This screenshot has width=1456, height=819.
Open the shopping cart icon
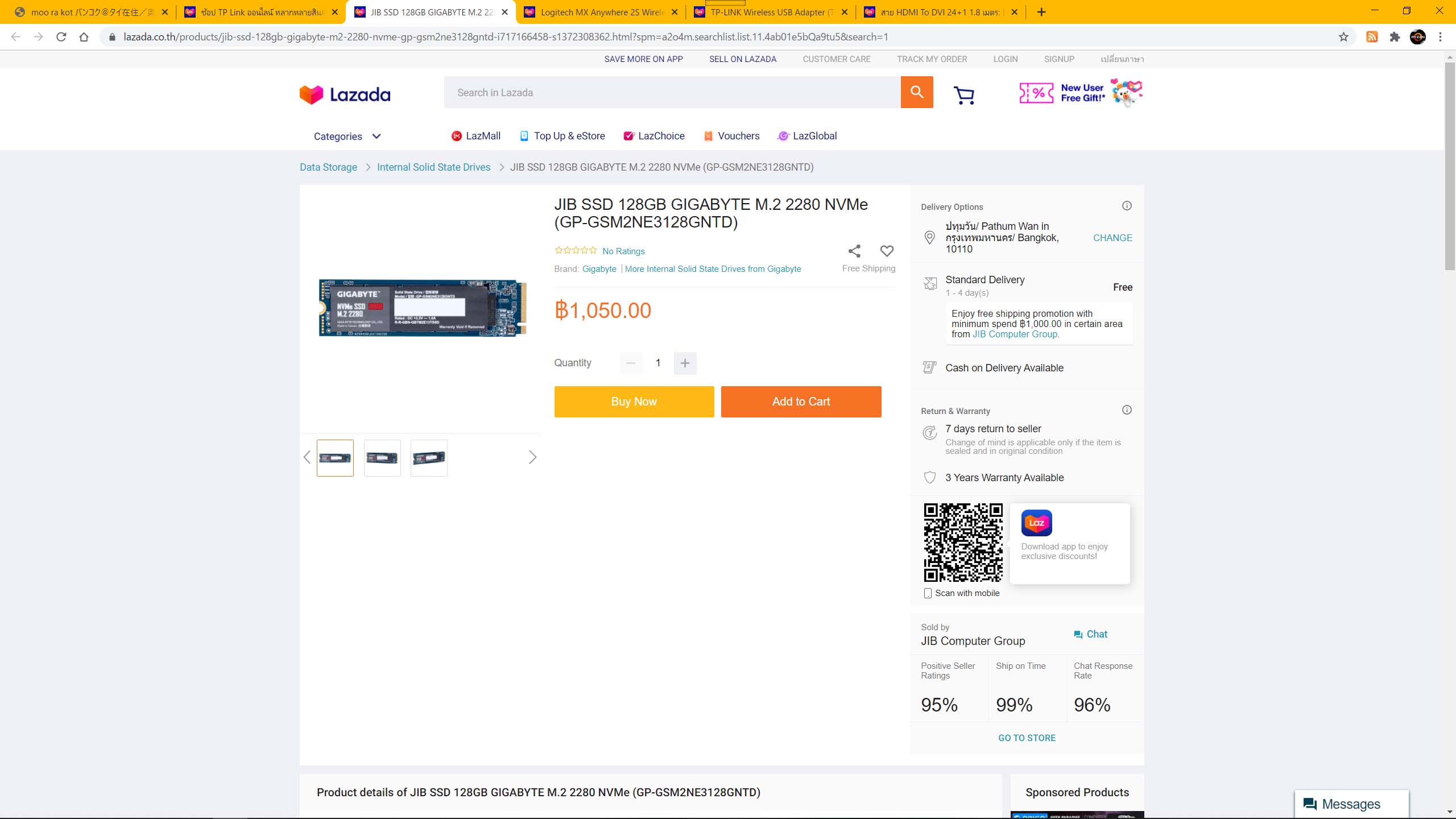[x=964, y=95]
